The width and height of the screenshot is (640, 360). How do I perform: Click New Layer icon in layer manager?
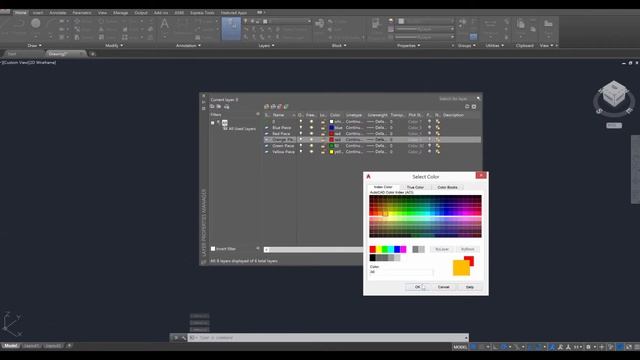[267, 107]
